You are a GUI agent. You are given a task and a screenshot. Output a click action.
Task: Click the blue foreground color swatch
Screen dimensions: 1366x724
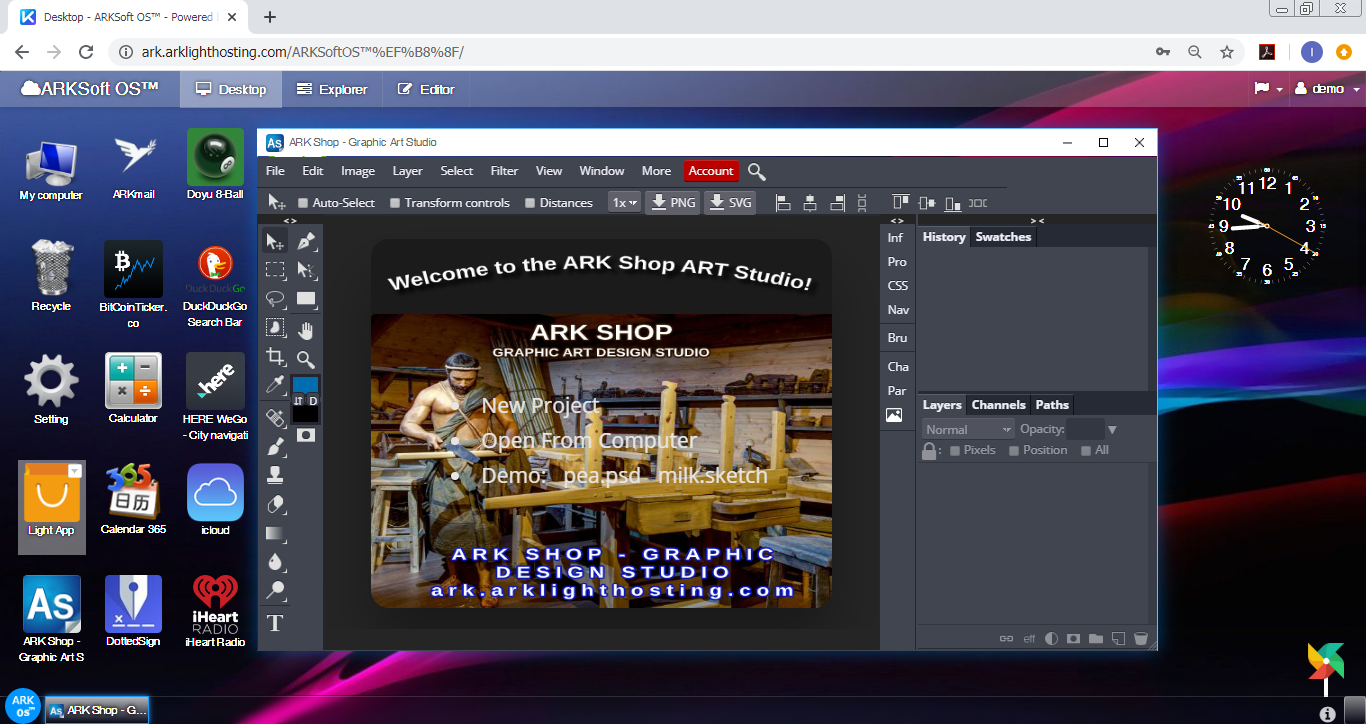click(x=305, y=385)
